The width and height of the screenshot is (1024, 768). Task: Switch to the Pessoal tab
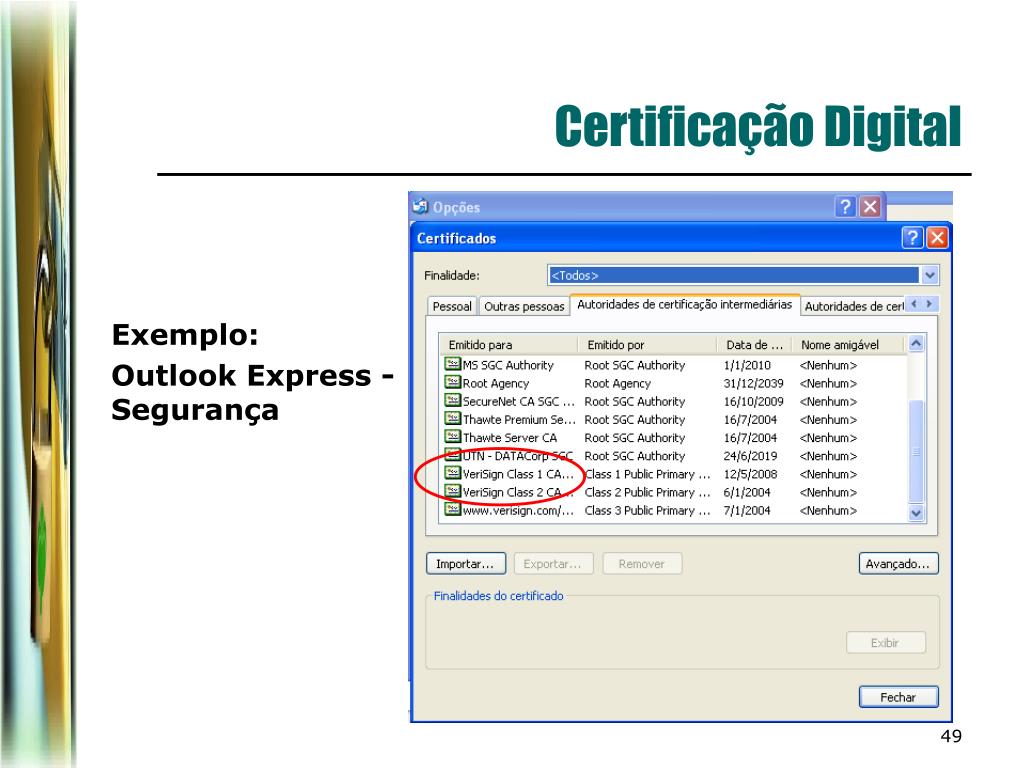(452, 307)
